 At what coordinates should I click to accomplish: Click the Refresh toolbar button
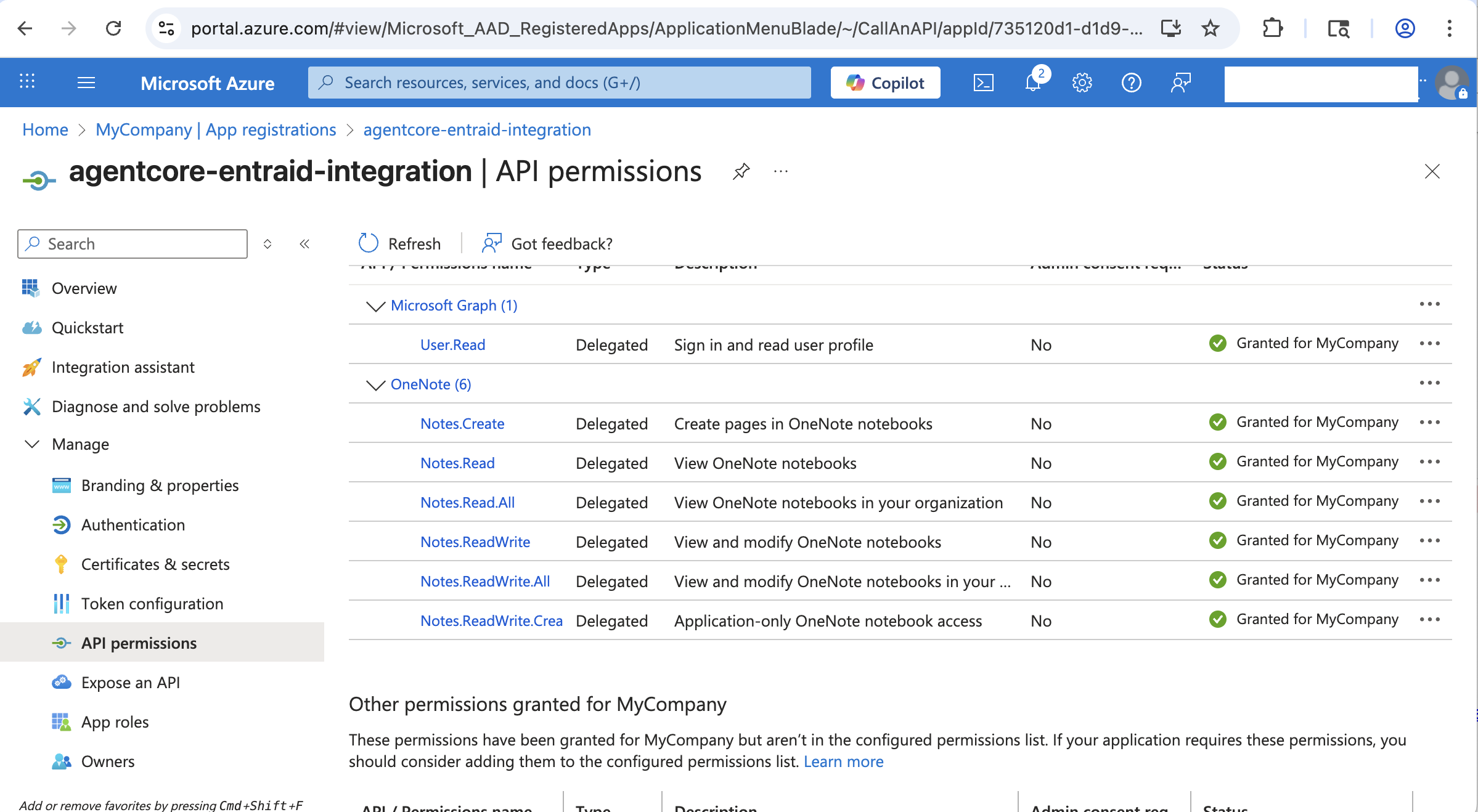399,243
